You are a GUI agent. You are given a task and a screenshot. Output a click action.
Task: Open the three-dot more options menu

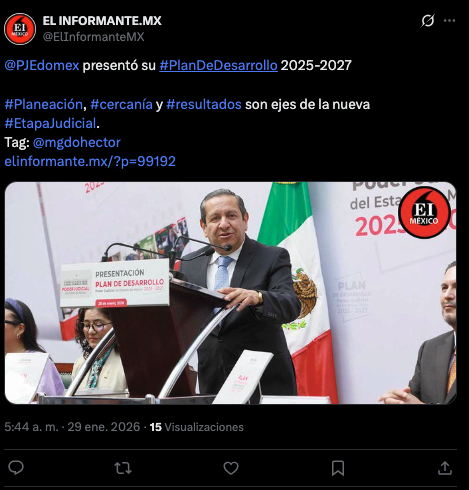[x=449, y=21]
